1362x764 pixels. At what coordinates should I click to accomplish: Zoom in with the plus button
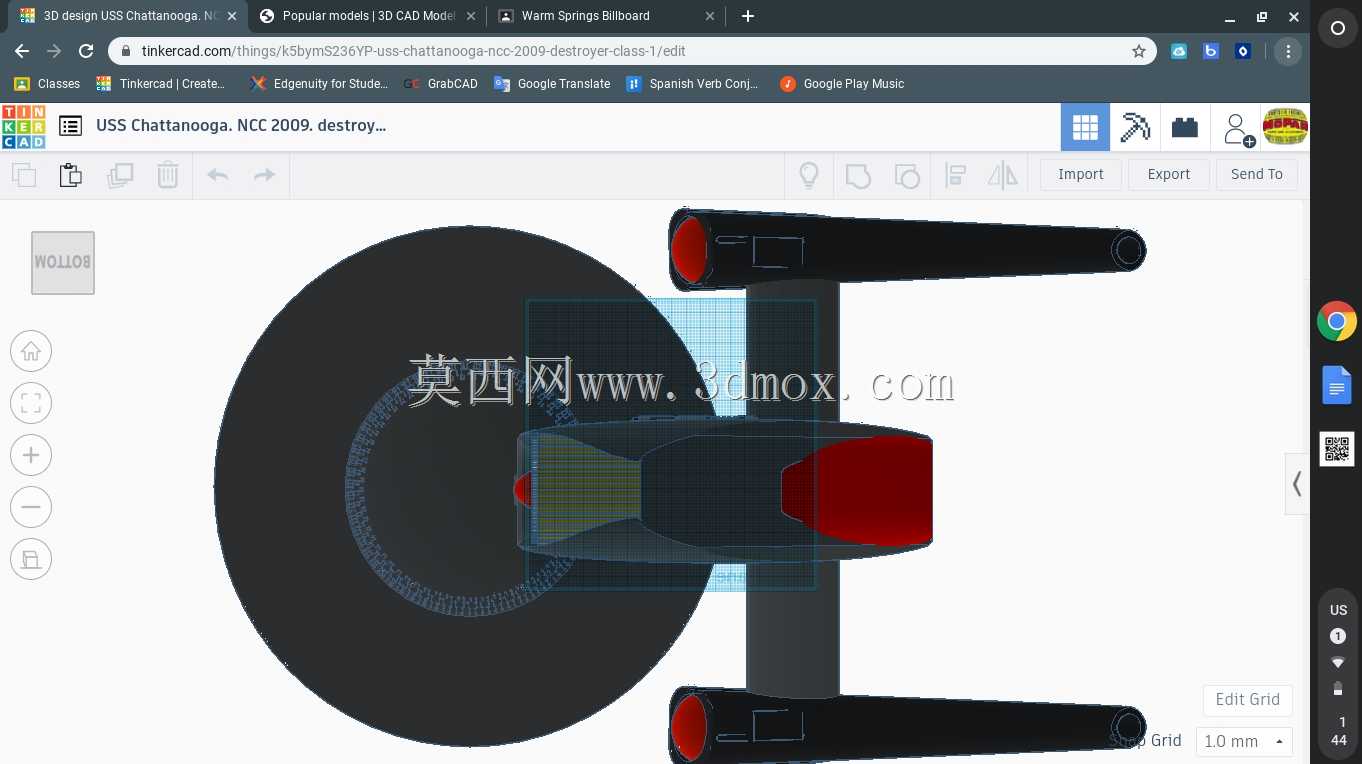31,455
